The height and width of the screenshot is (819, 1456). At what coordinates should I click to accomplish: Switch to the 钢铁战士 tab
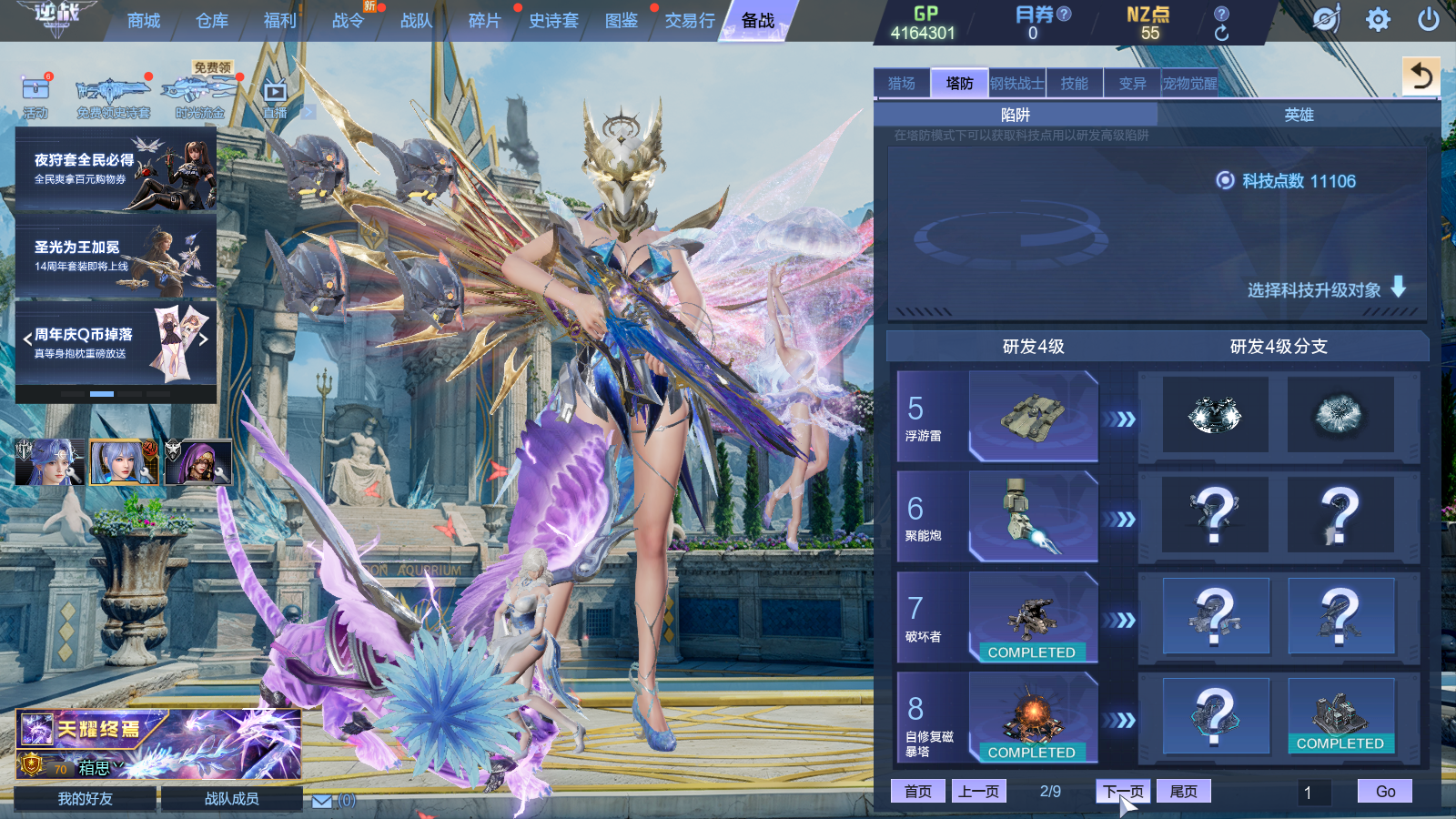tap(1017, 84)
